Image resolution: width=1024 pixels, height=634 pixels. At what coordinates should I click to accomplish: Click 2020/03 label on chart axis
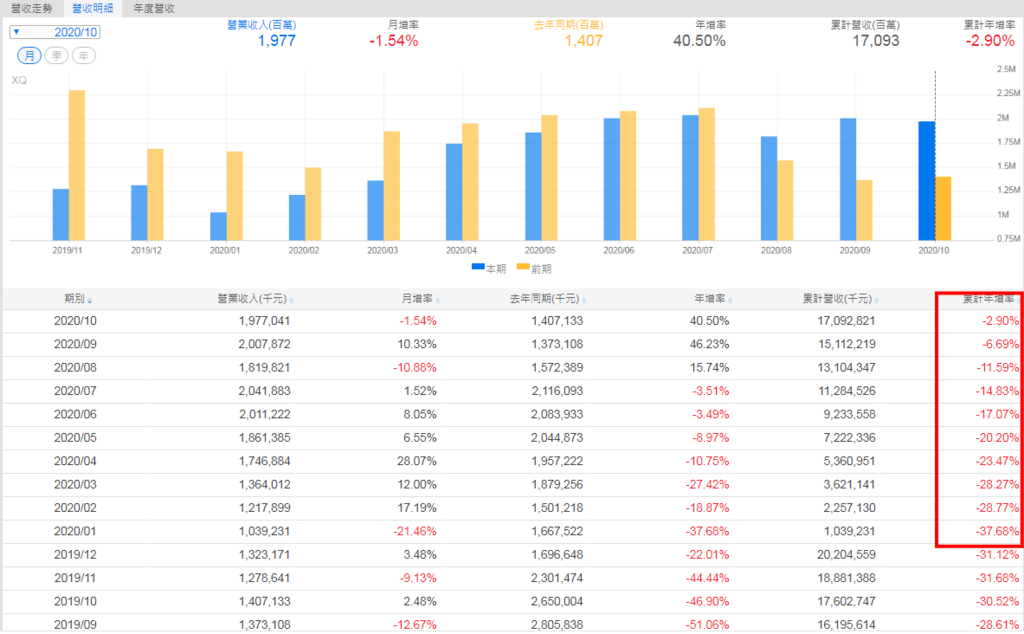[x=382, y=251]
